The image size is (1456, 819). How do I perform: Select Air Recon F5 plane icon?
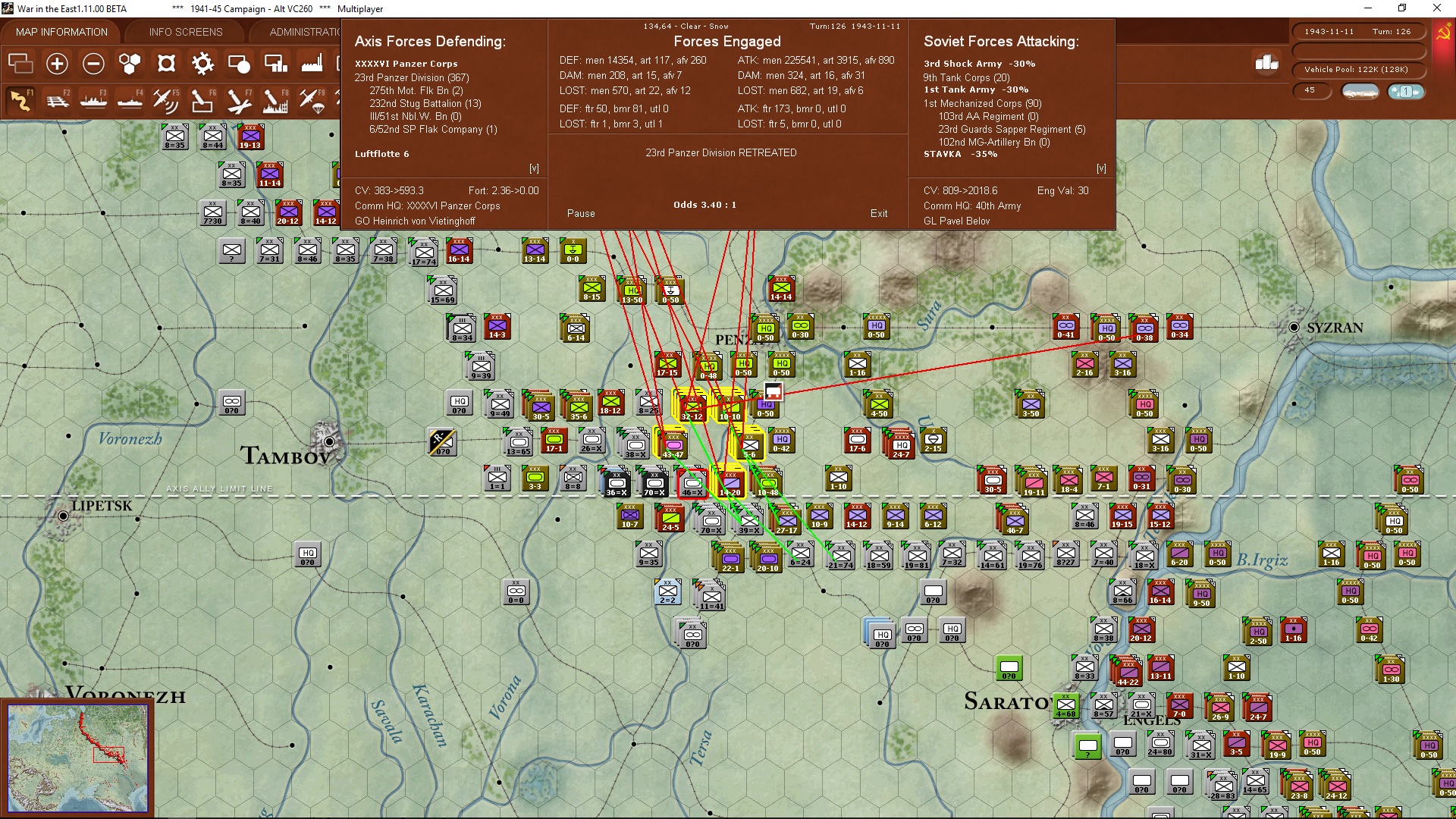coord(166,100)
